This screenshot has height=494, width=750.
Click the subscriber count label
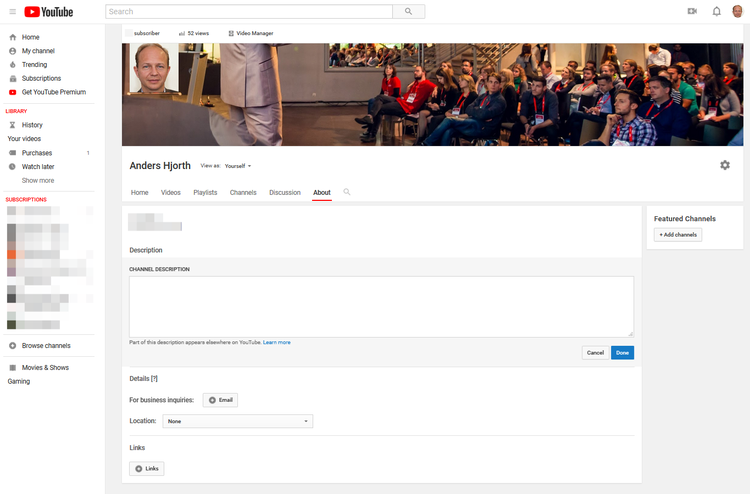(147, 33)
